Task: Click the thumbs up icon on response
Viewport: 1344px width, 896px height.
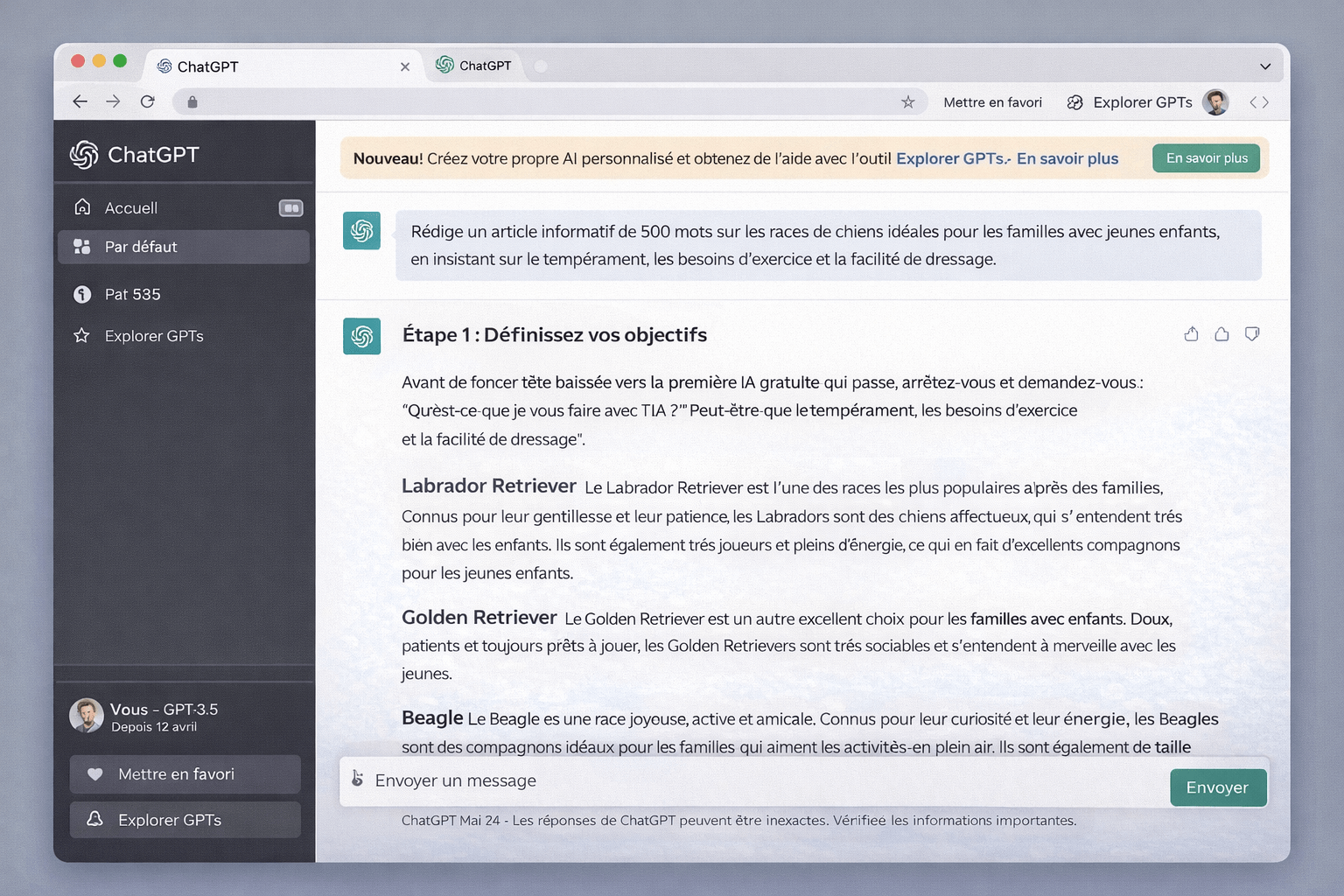Action: [x=1221, y=334]
